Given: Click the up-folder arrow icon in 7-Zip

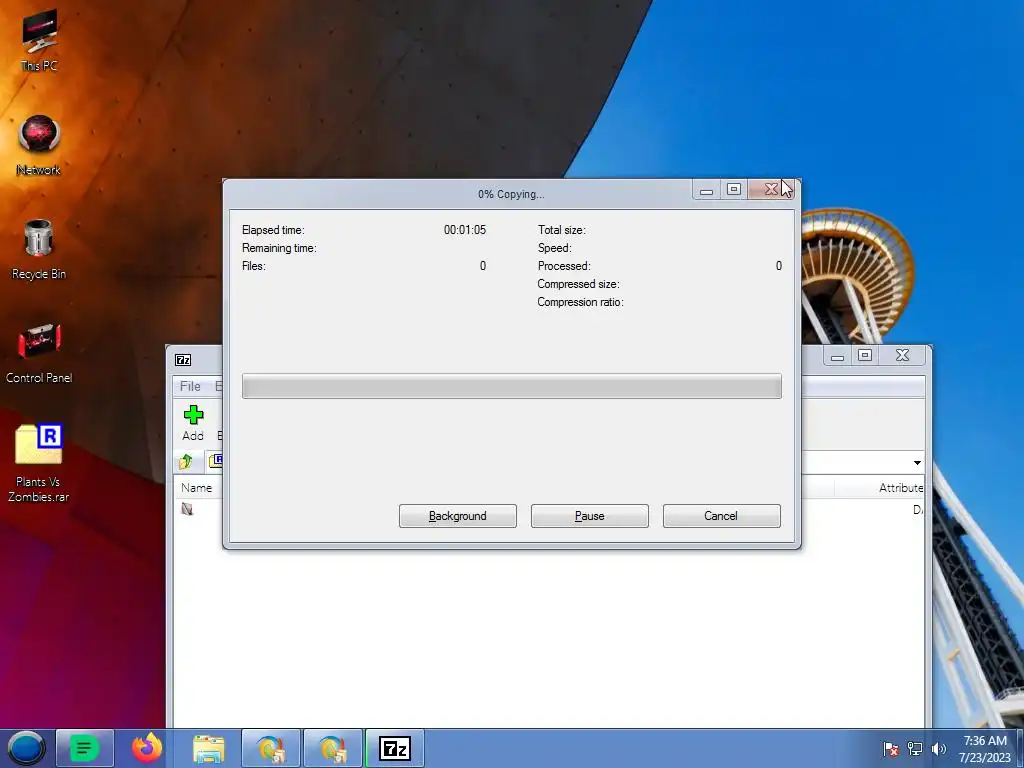Looking at the screenshot, I should (x=185, y=462).
